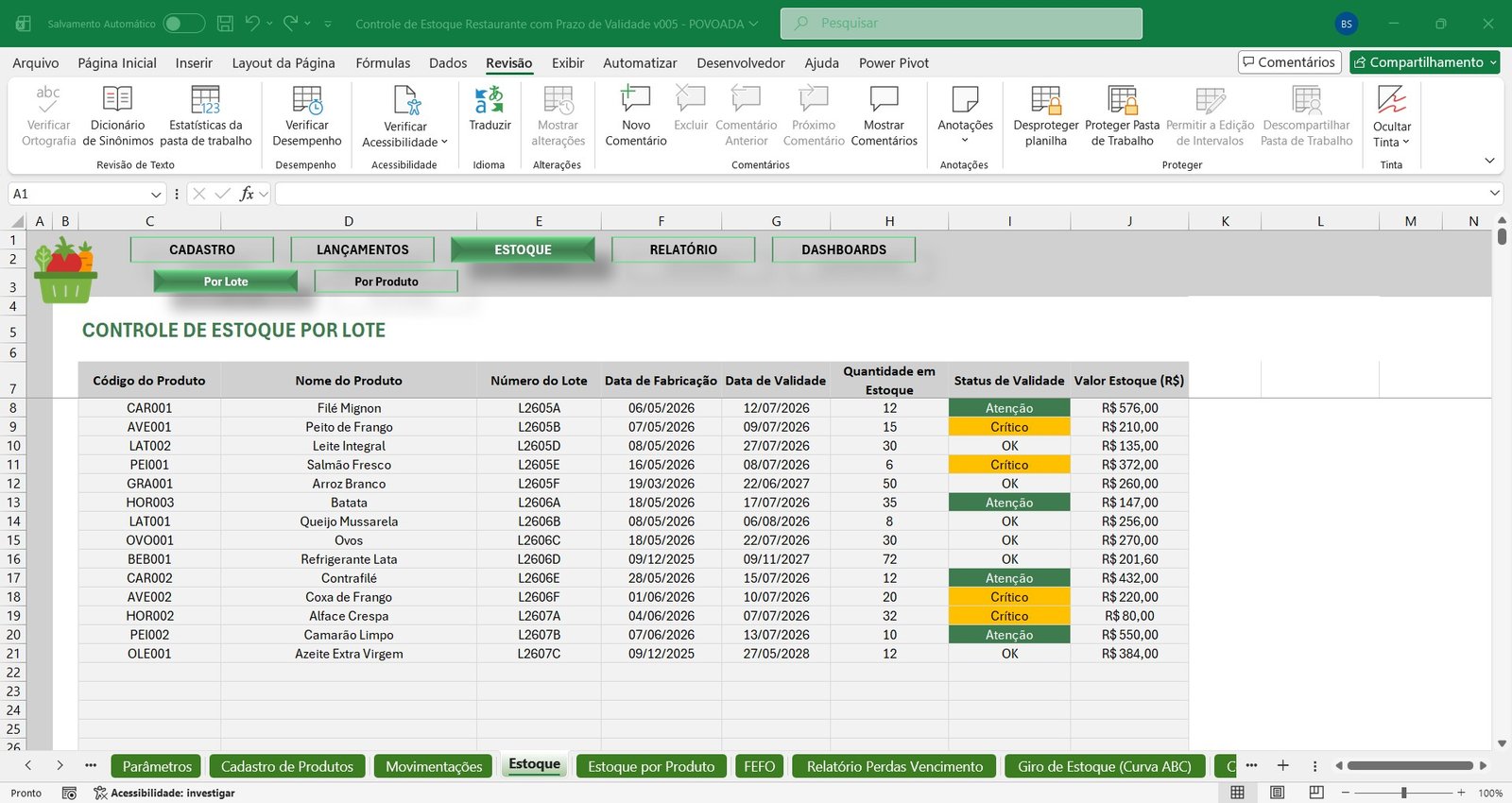Click the Pesquisar search box

pyautogui.click(x=961, y=24)
